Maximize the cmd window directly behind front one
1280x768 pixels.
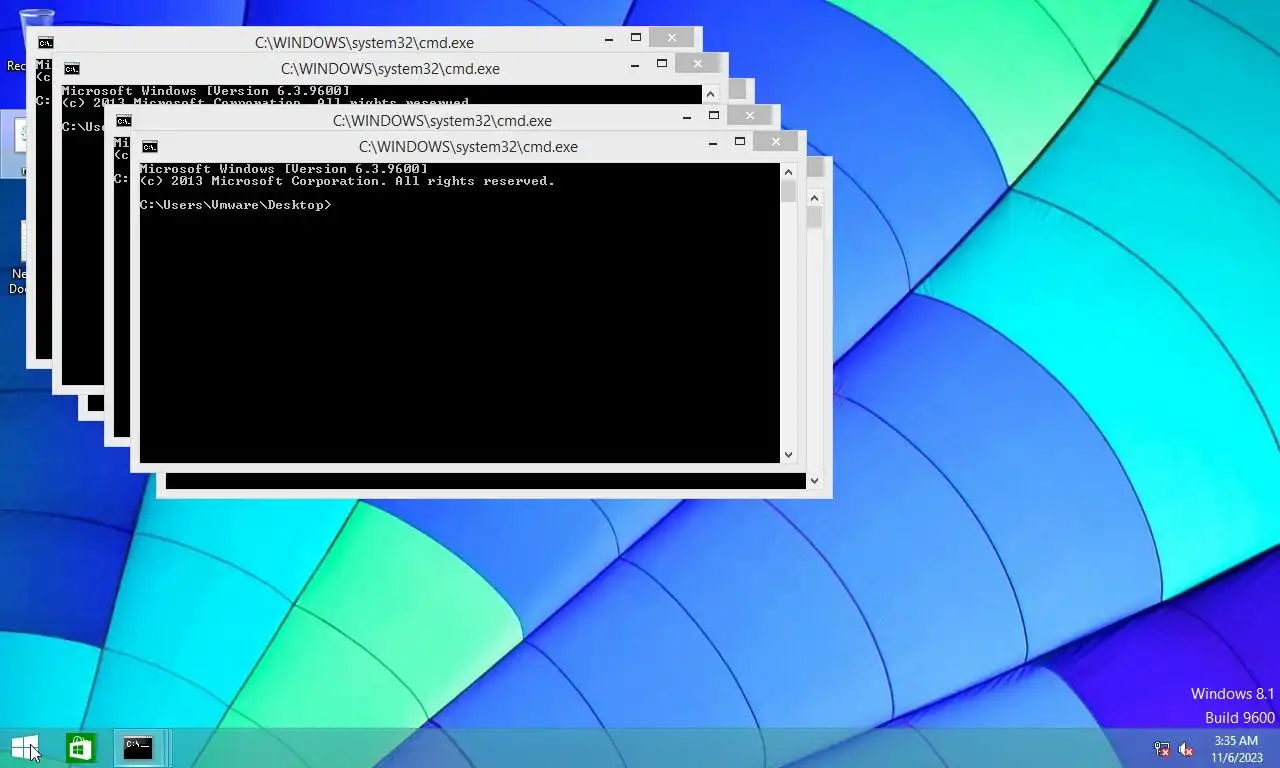(x=714, y=116)
